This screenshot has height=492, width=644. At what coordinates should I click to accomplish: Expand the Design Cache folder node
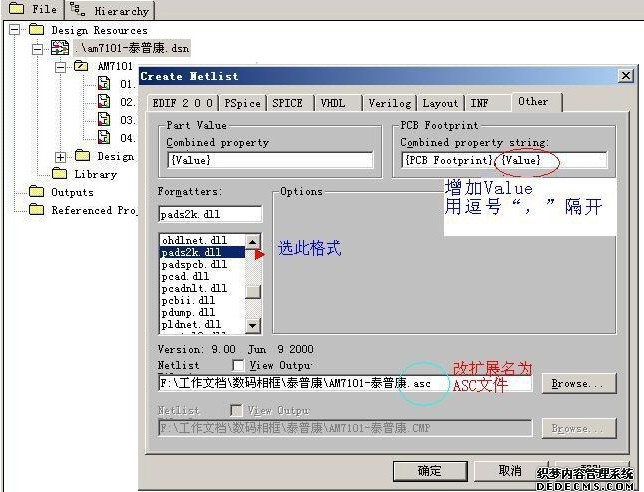click(x=60, y=157)
